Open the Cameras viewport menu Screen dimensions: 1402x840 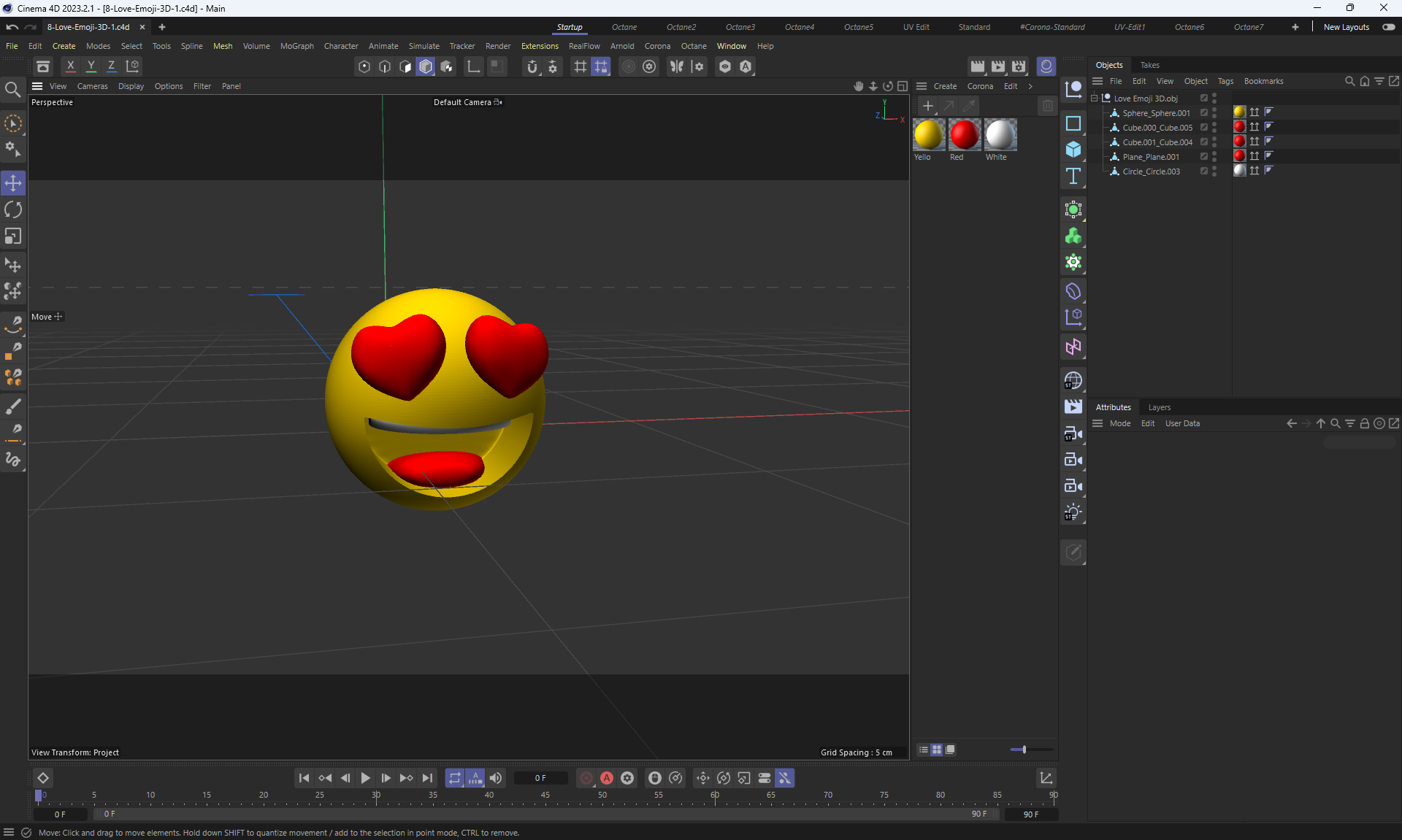[92, 86]
